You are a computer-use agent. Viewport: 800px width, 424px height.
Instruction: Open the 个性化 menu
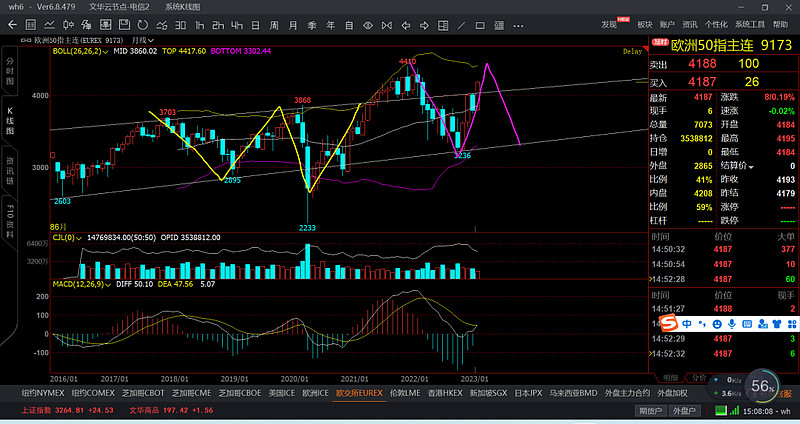716,24
